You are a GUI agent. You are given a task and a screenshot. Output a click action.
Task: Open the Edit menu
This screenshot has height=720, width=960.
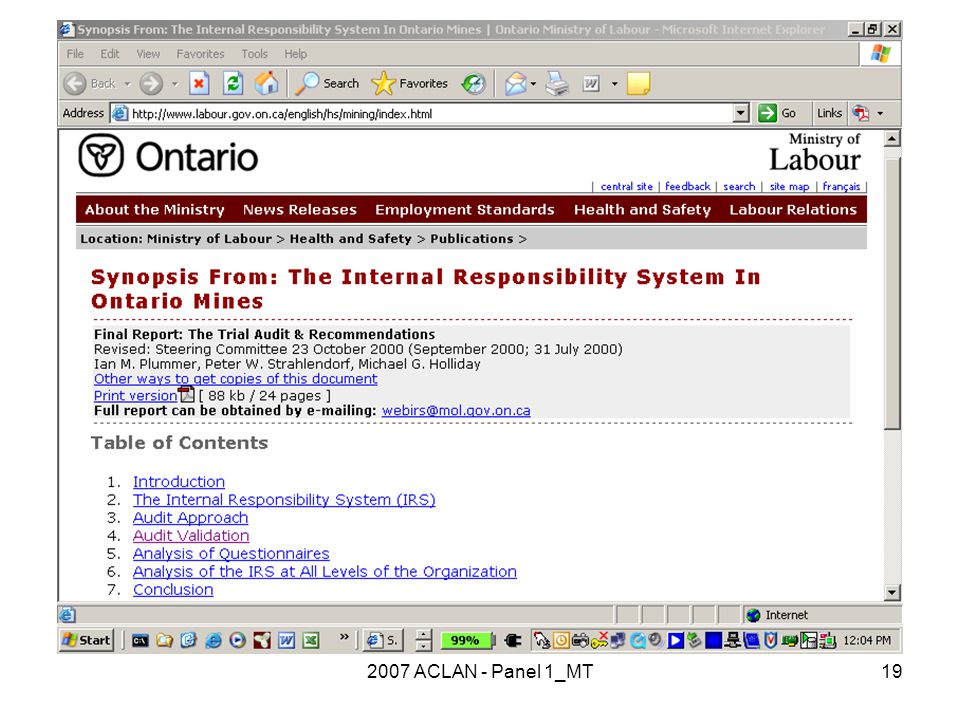coord(110,54)
